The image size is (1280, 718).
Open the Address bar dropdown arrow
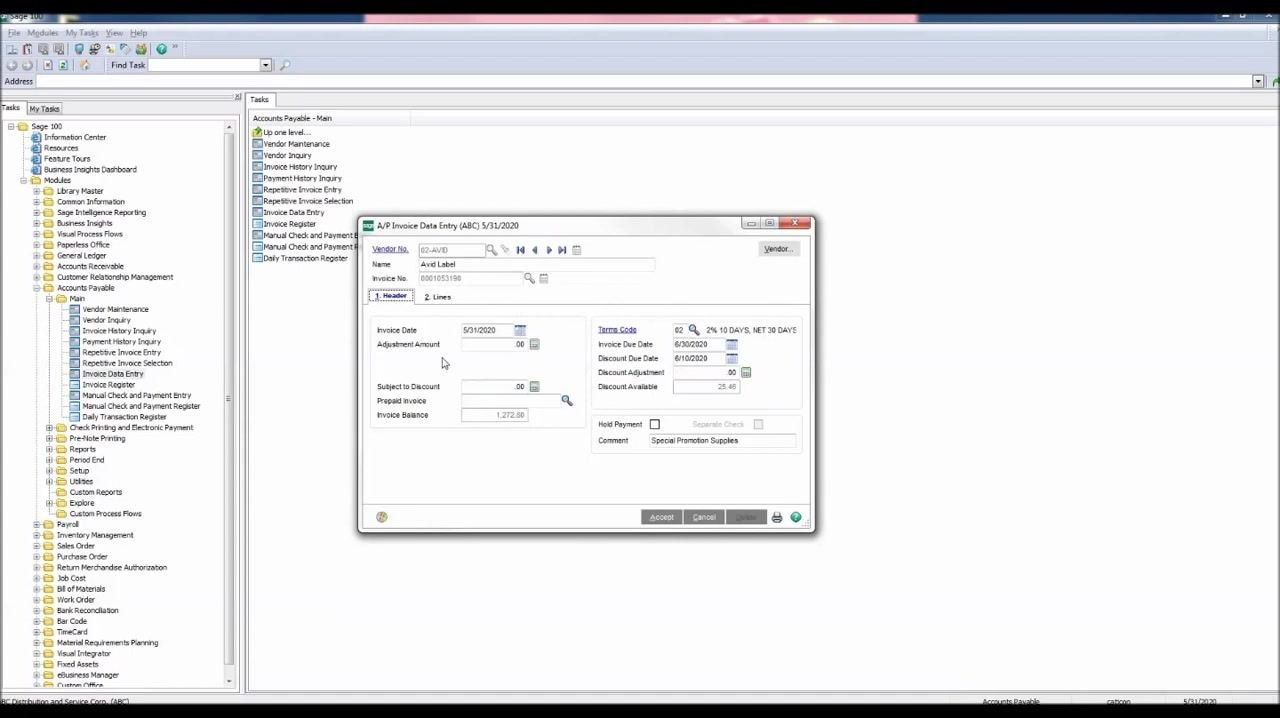(1258, 81)
